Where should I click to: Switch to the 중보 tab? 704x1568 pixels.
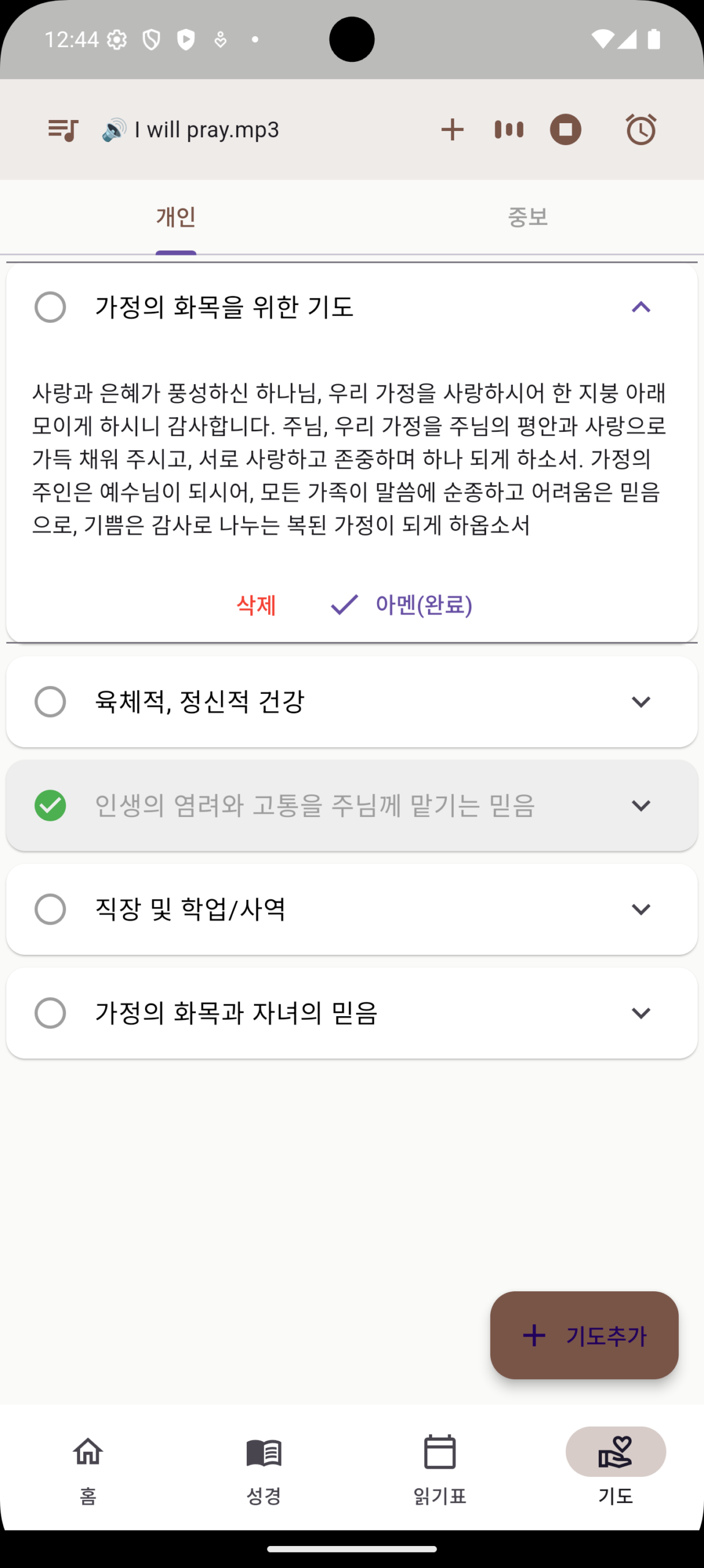[x=528, y=217]
